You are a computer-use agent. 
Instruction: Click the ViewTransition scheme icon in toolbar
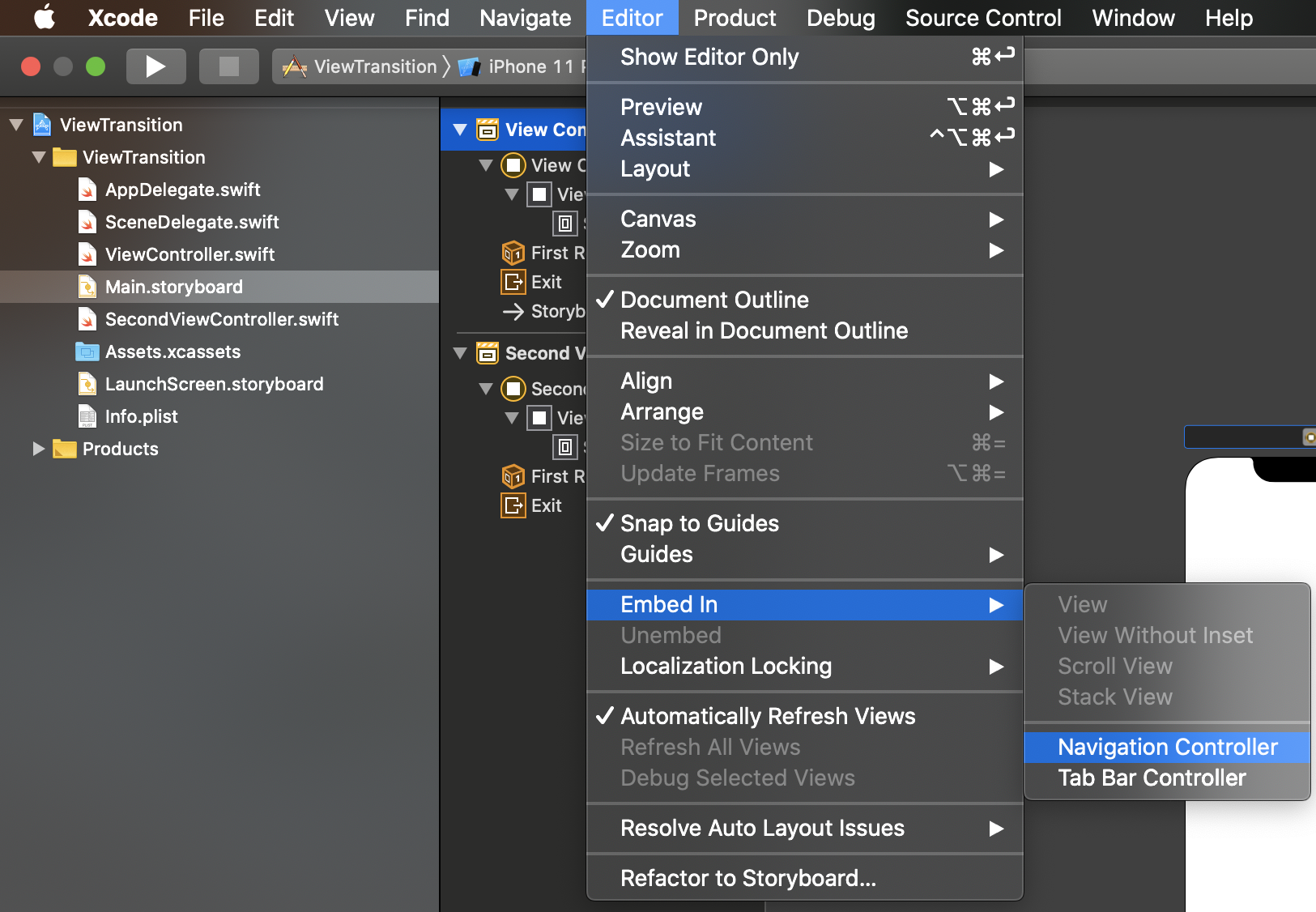(x=295, y=66)
